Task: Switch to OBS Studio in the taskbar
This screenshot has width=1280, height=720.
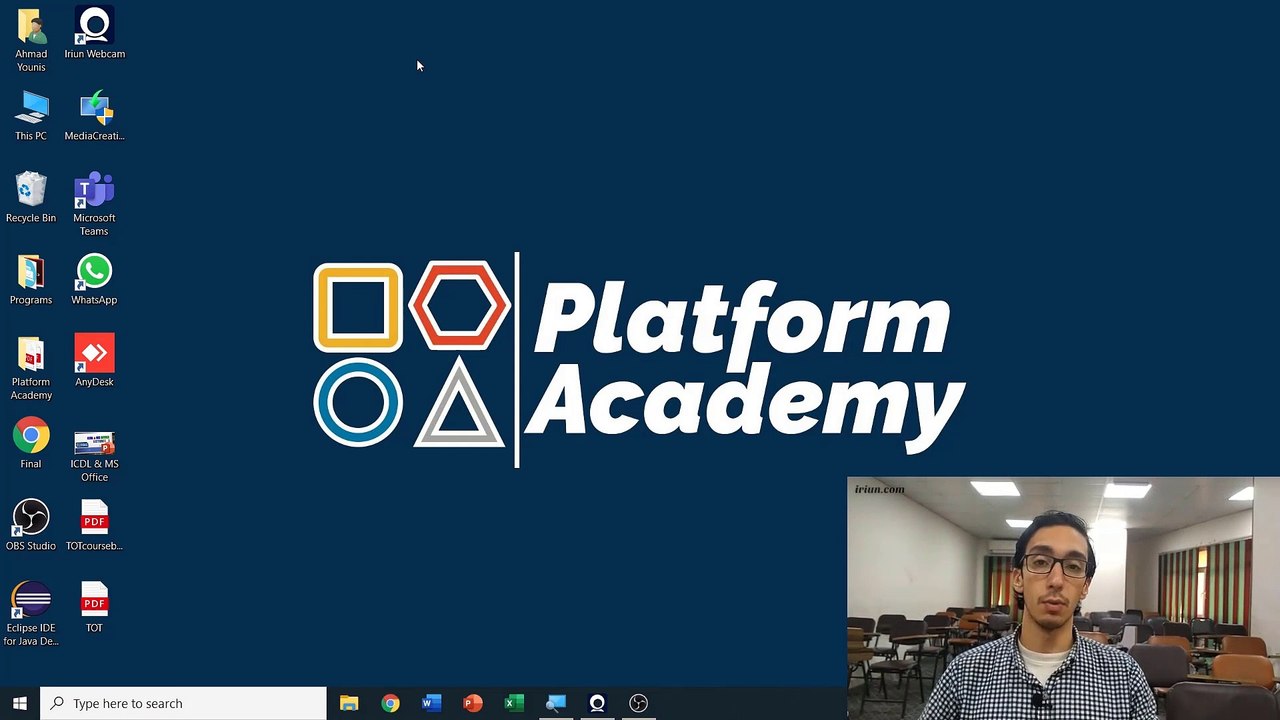Action: point(639,703)
